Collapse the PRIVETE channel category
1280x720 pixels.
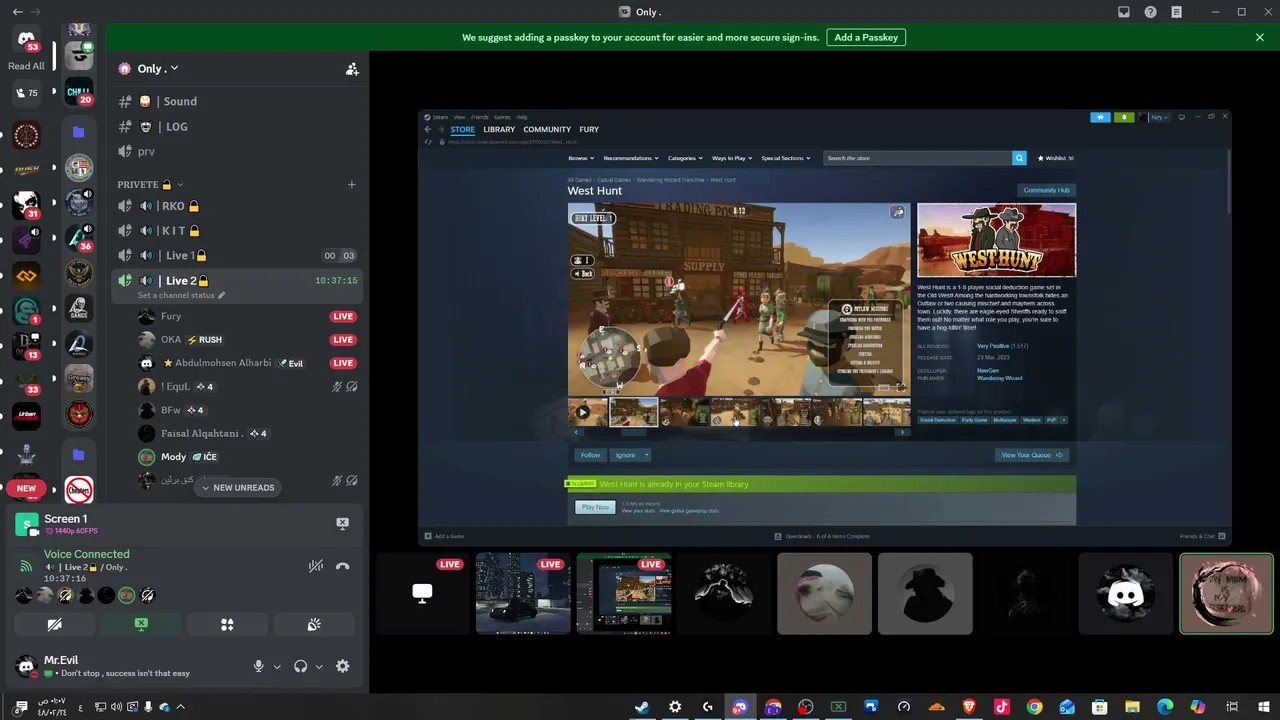[150, 185]
